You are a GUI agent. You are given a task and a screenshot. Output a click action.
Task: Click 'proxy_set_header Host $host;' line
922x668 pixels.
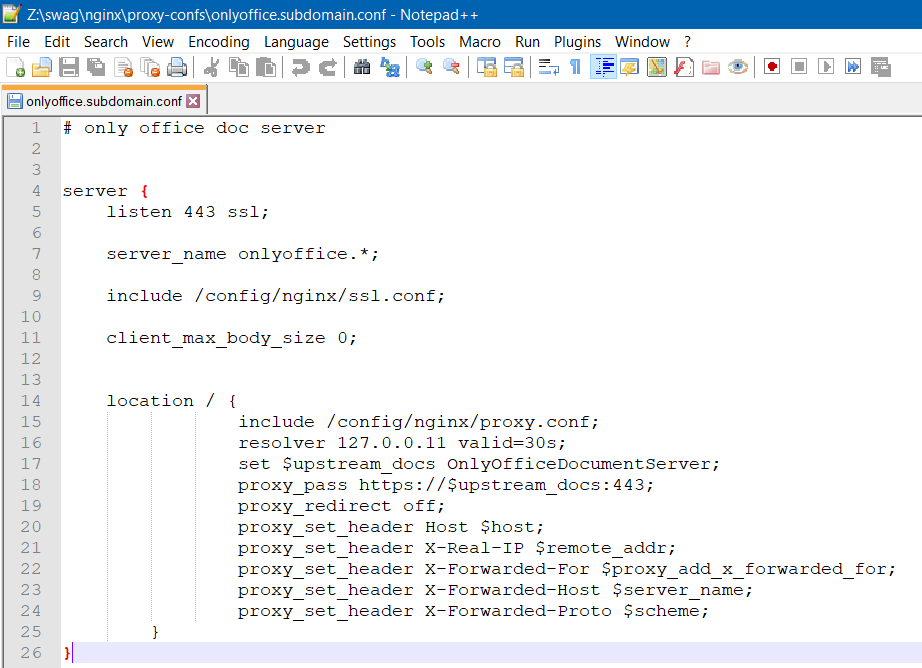pyautogui.click(x=391, y=527)
